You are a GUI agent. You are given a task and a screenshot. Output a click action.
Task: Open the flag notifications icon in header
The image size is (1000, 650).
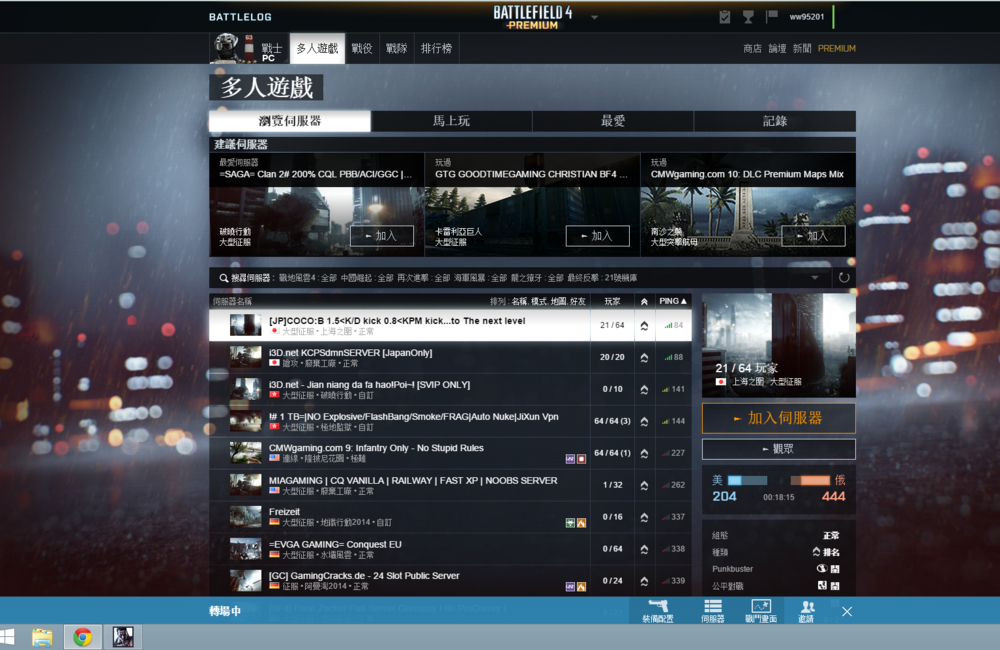tap(772, 16)
